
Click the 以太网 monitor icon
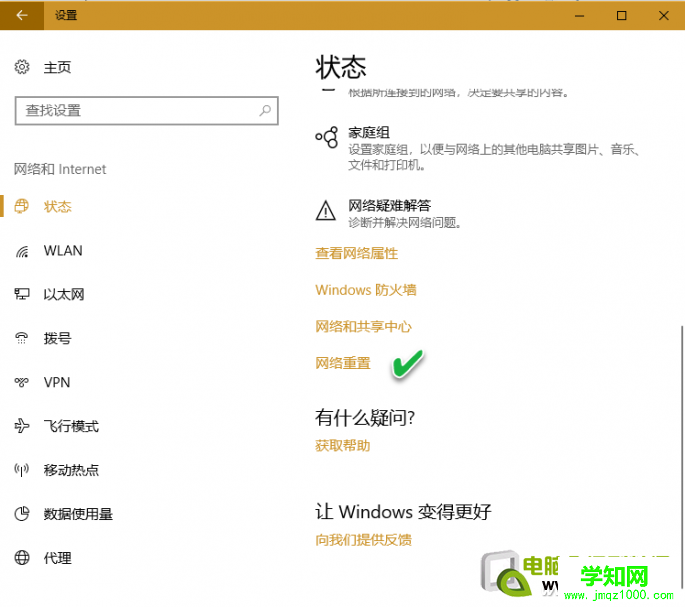tap(22, 294)
